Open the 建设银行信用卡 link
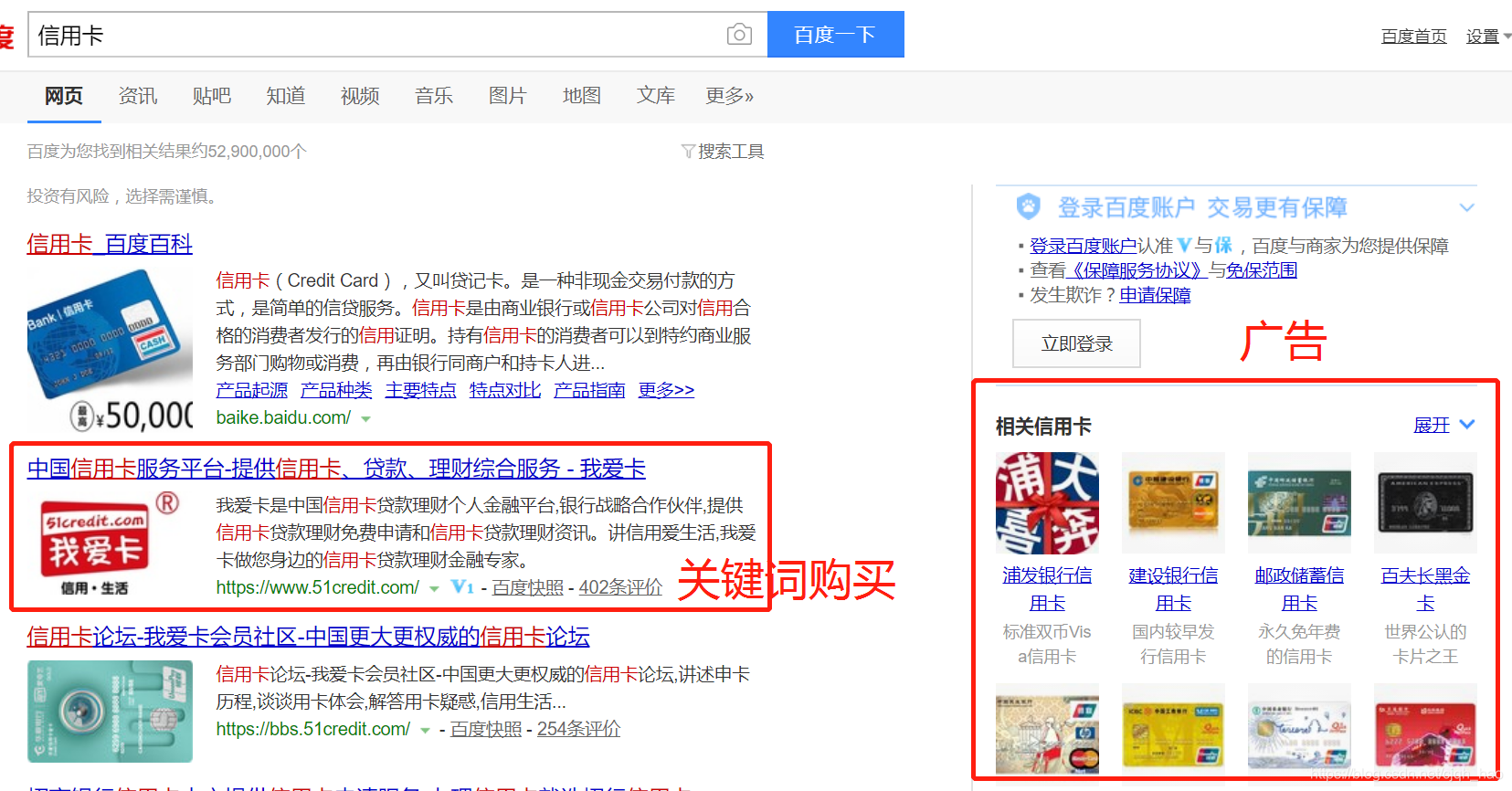This screenshot has width=1512, height=791. point(1173,589)
